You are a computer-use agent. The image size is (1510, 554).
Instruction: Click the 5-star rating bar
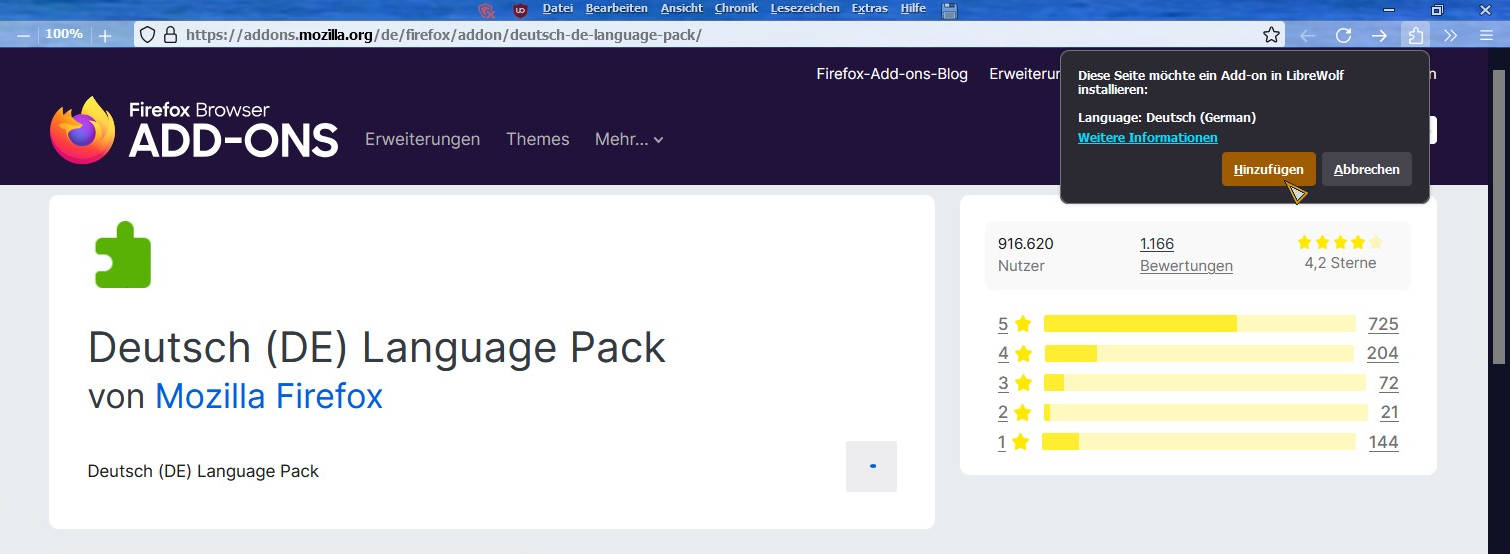pos(1200,323)
